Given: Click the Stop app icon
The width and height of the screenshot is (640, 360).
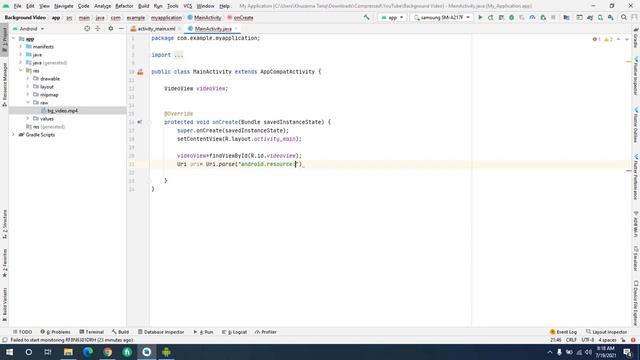Looking at the screenshot, I should (553, 18).
